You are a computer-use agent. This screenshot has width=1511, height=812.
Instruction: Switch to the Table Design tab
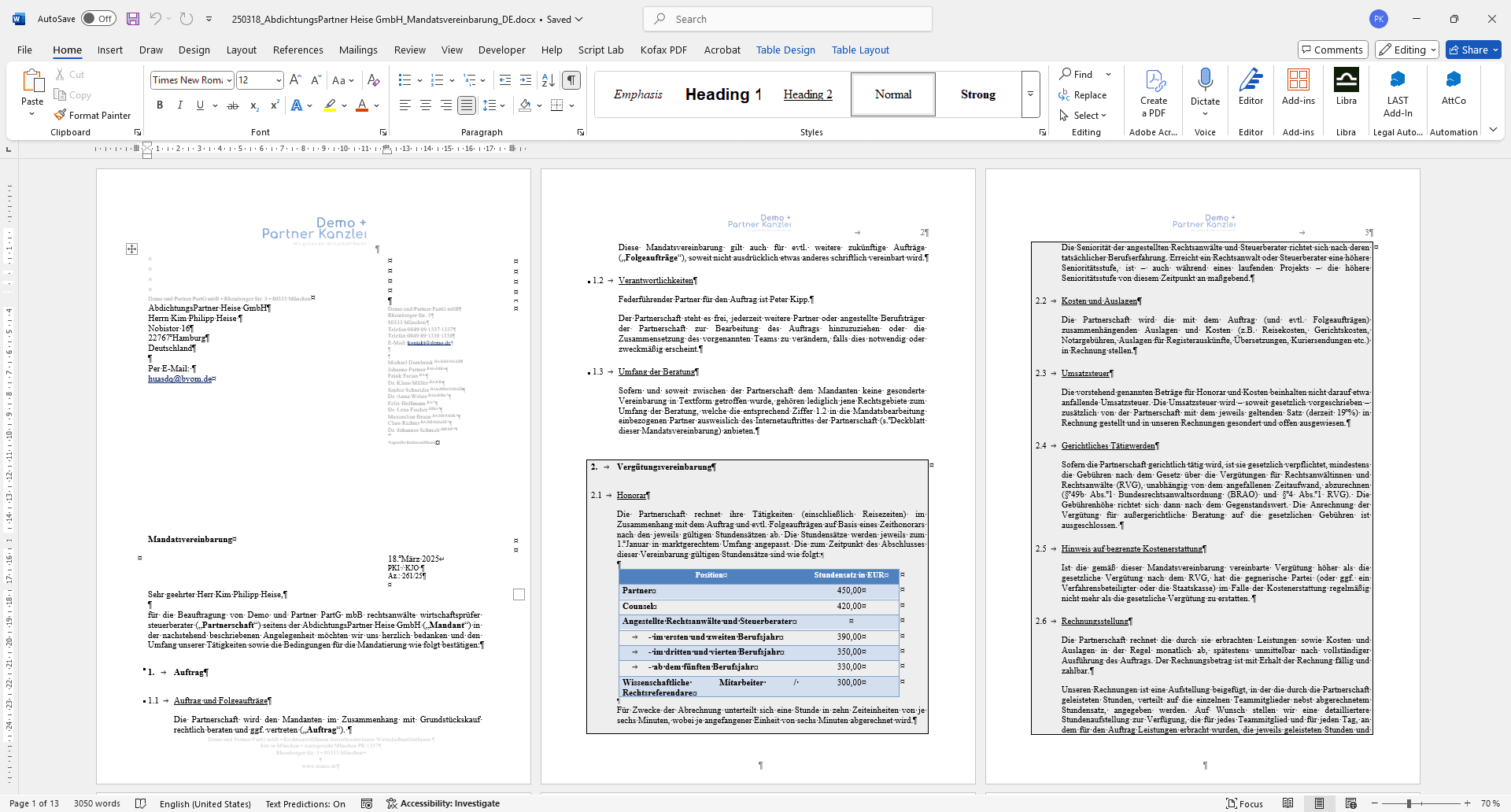point(785,50)
